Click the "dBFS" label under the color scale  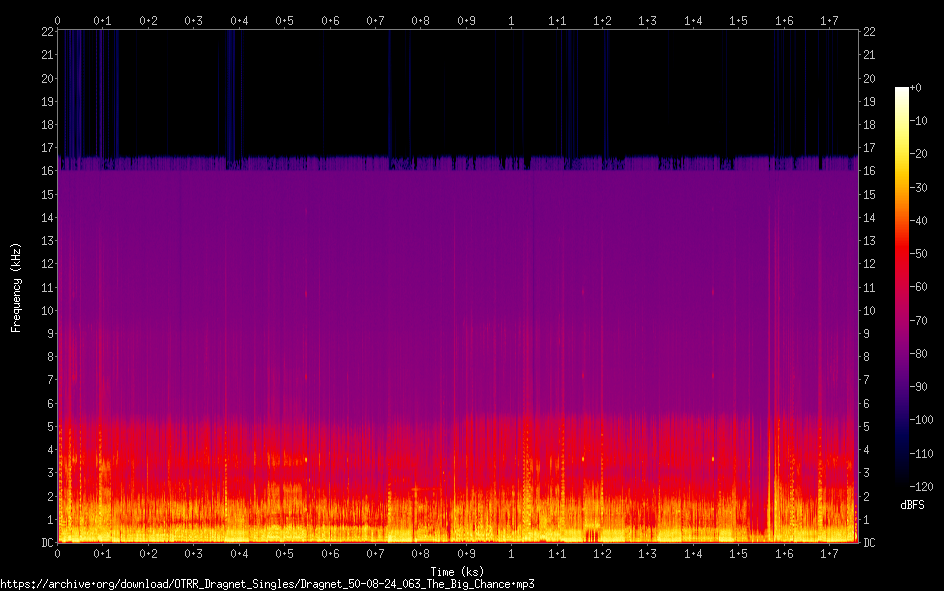tap(912, 506)
